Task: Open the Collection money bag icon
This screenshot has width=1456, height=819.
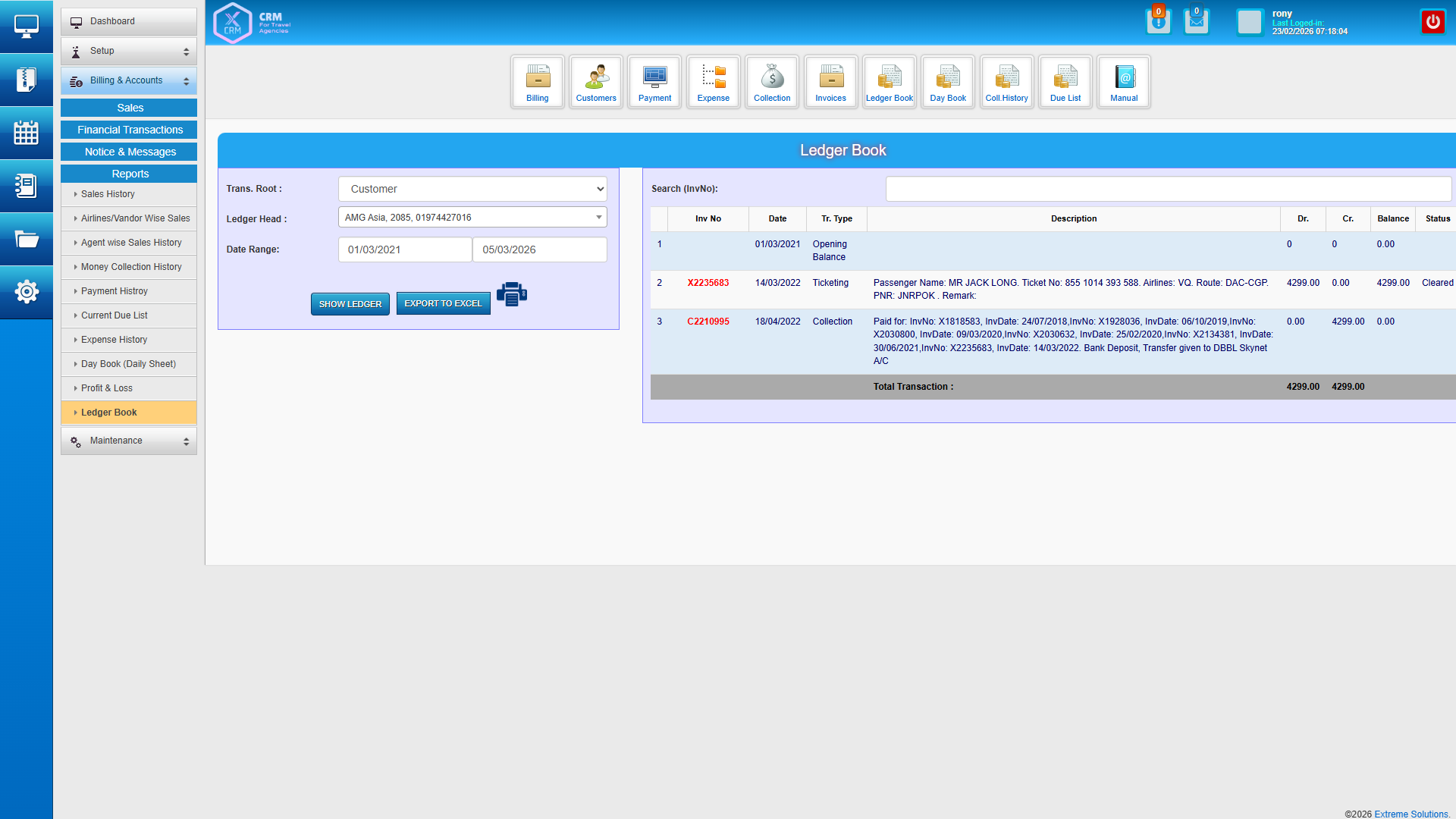Action: click(772, 81)
